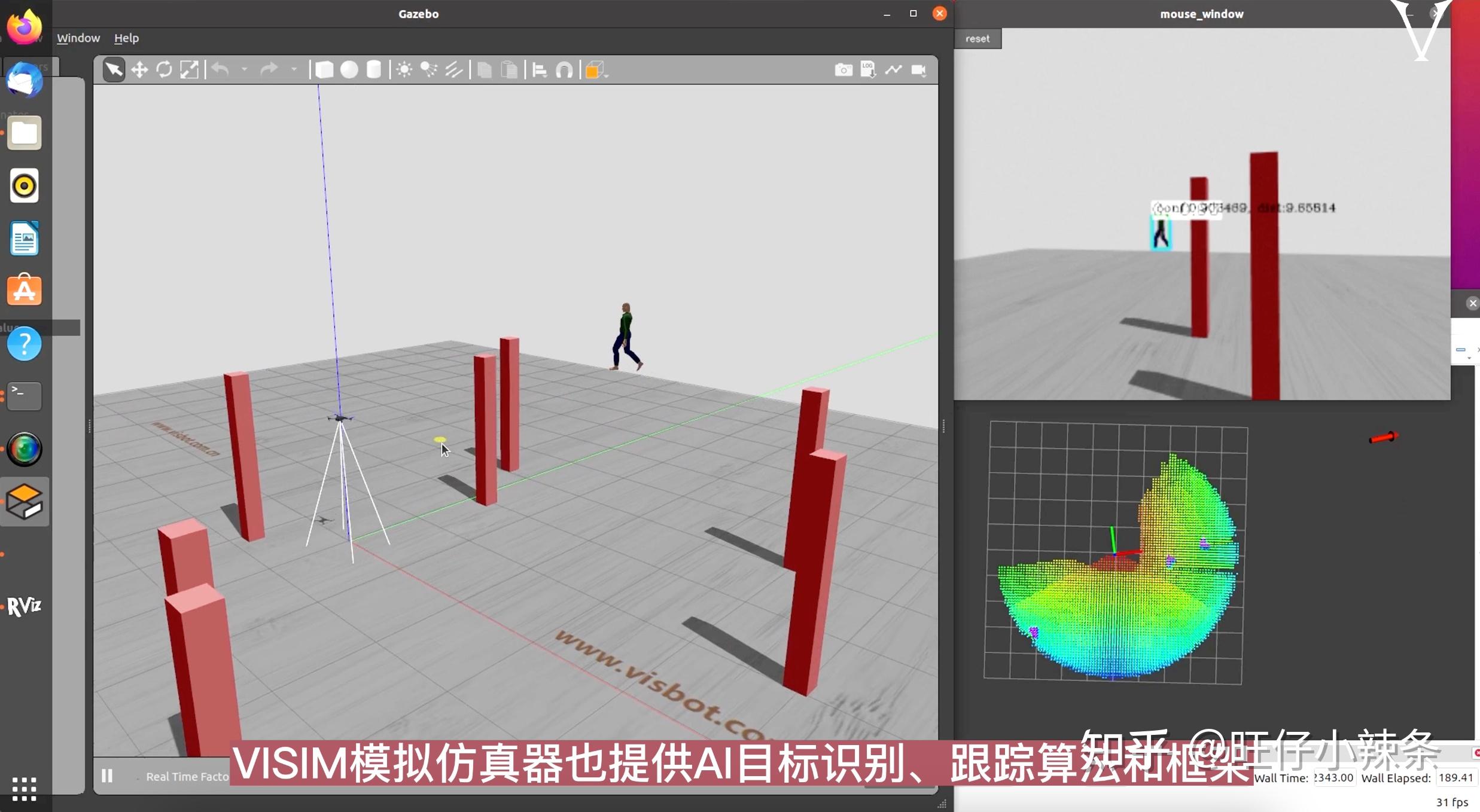1480x812 pixels.
Task: Open the redo history dropdown arrow
Action: point(294,70)
